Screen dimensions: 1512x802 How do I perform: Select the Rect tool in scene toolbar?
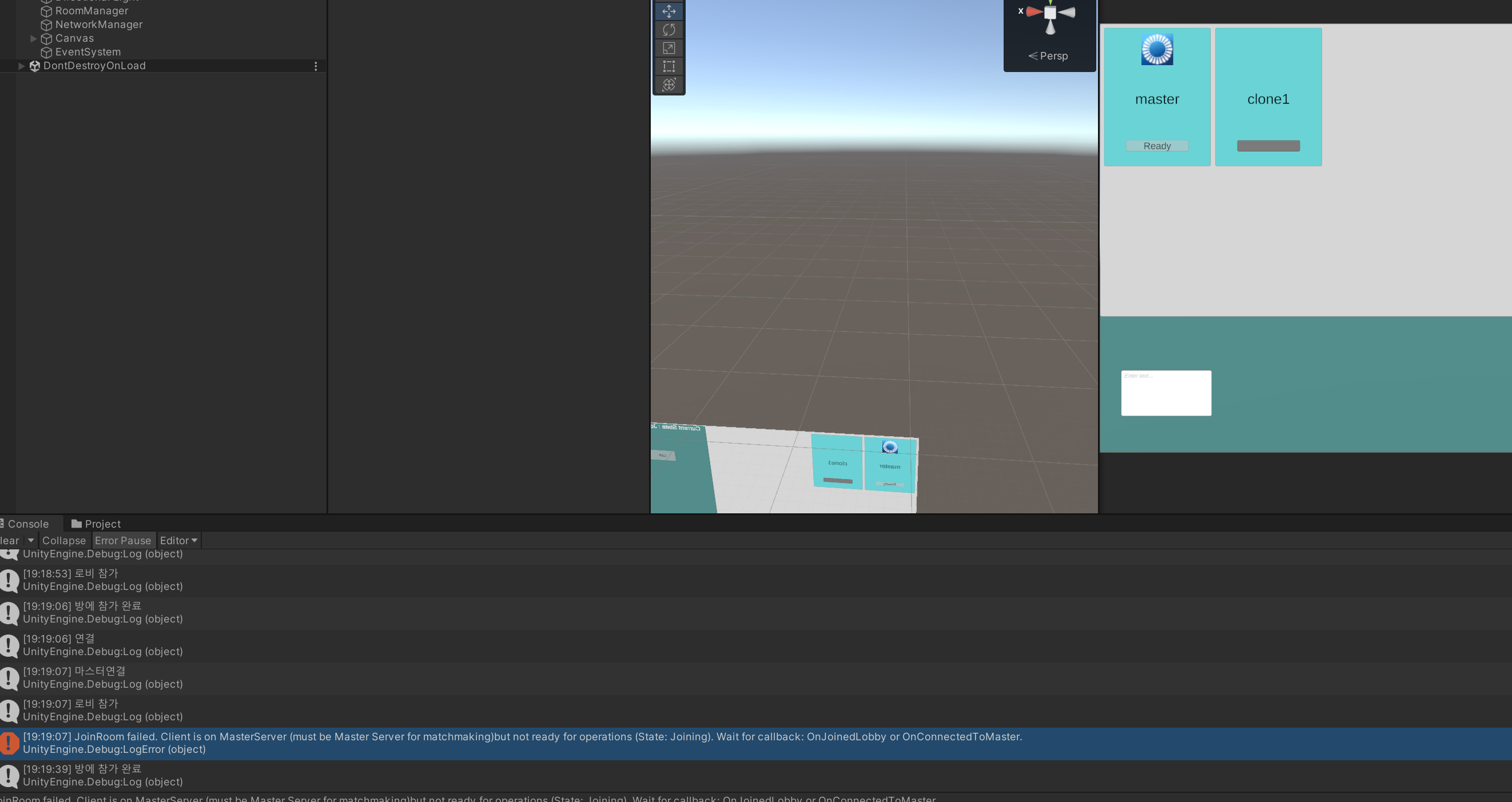point(669,66)
